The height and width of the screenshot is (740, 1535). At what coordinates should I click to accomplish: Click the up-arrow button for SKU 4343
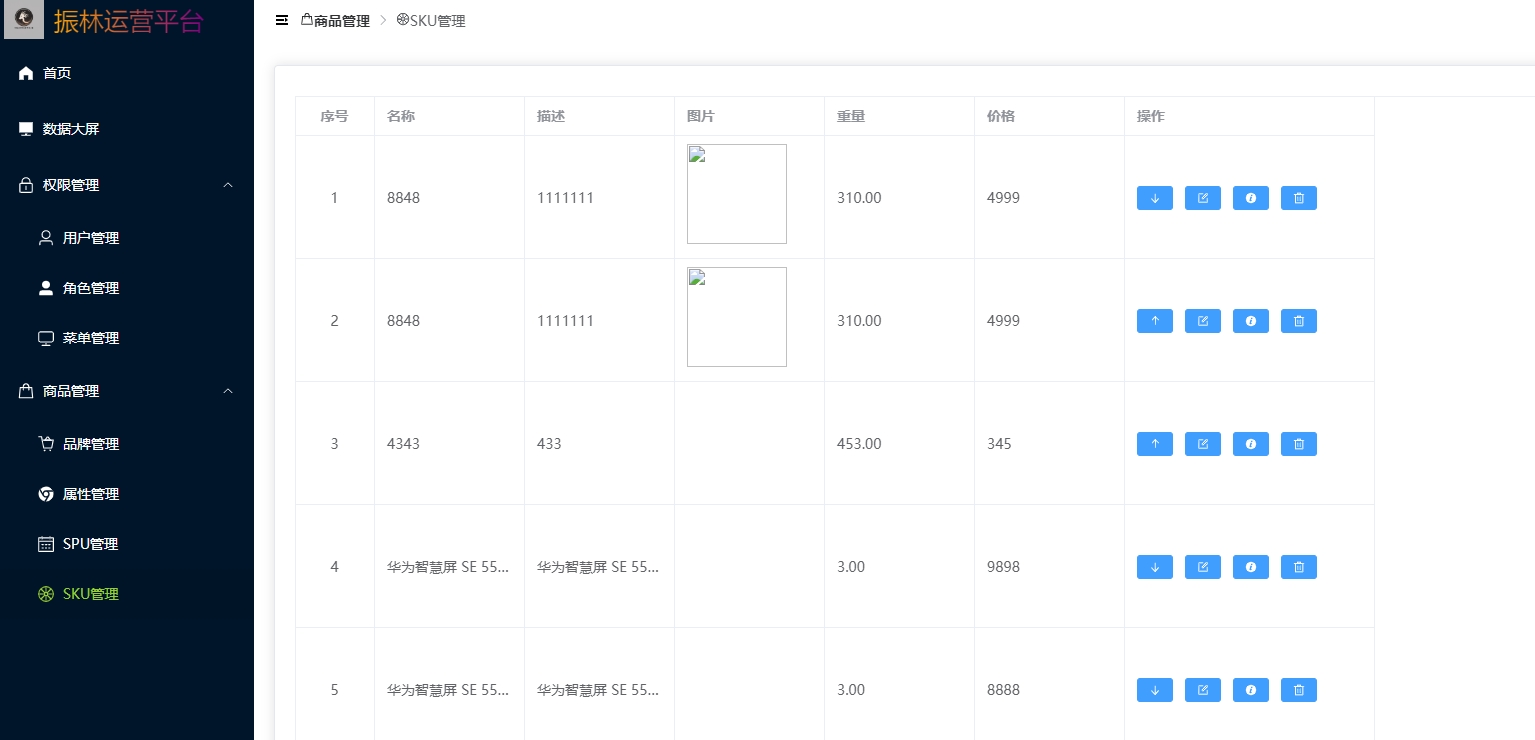(1154, 444)
